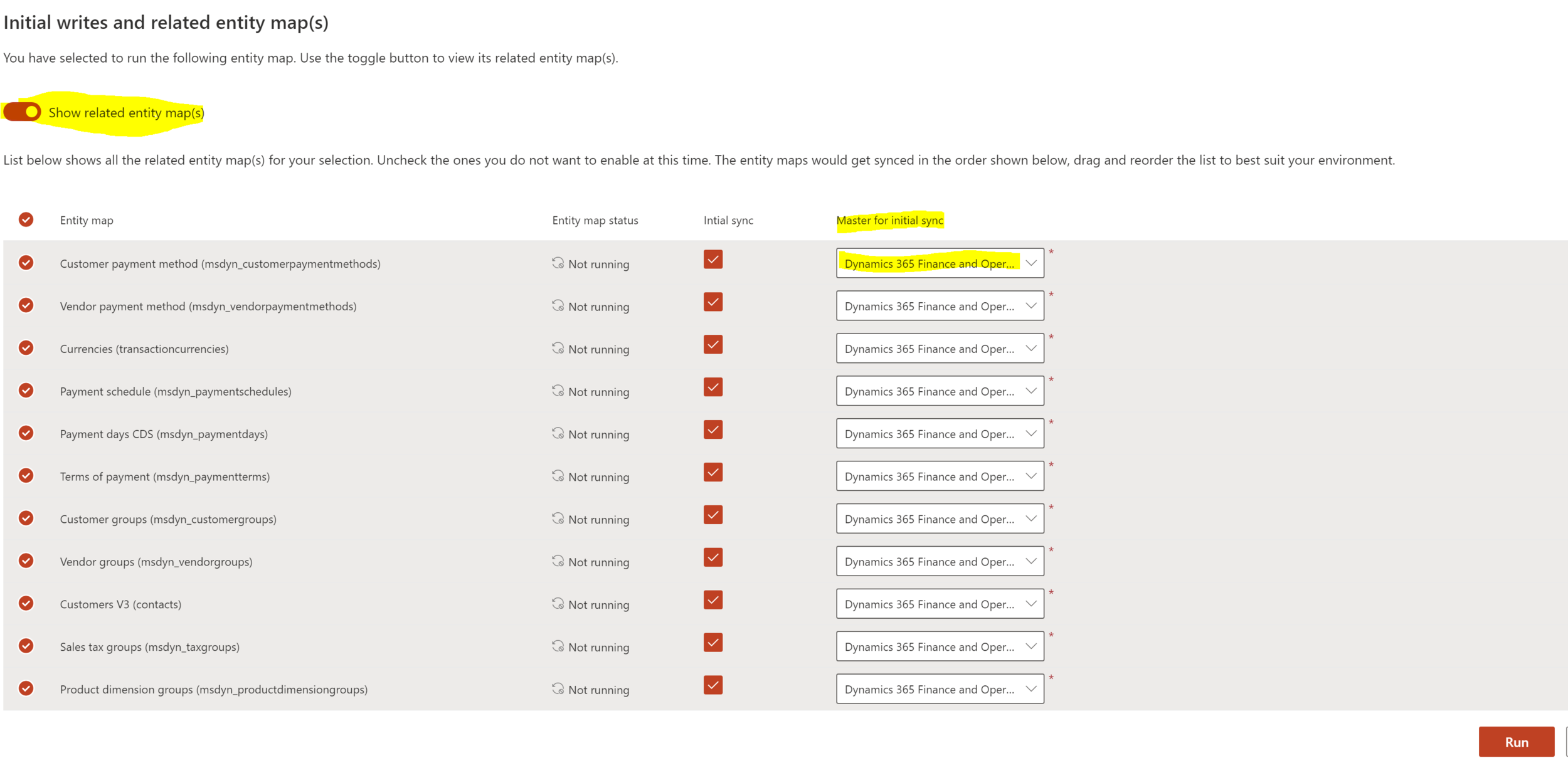This screenshot has width=1568, height=763.
Task: Click the Product dimension groups row selection circle
Action: click(26, 689)
